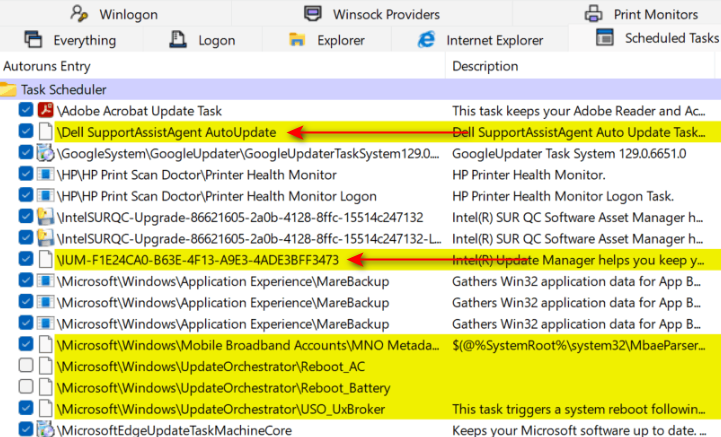Click the Dell SupportAssistAgent blank file icon
721x437 pixels.
tap(46, 132)
